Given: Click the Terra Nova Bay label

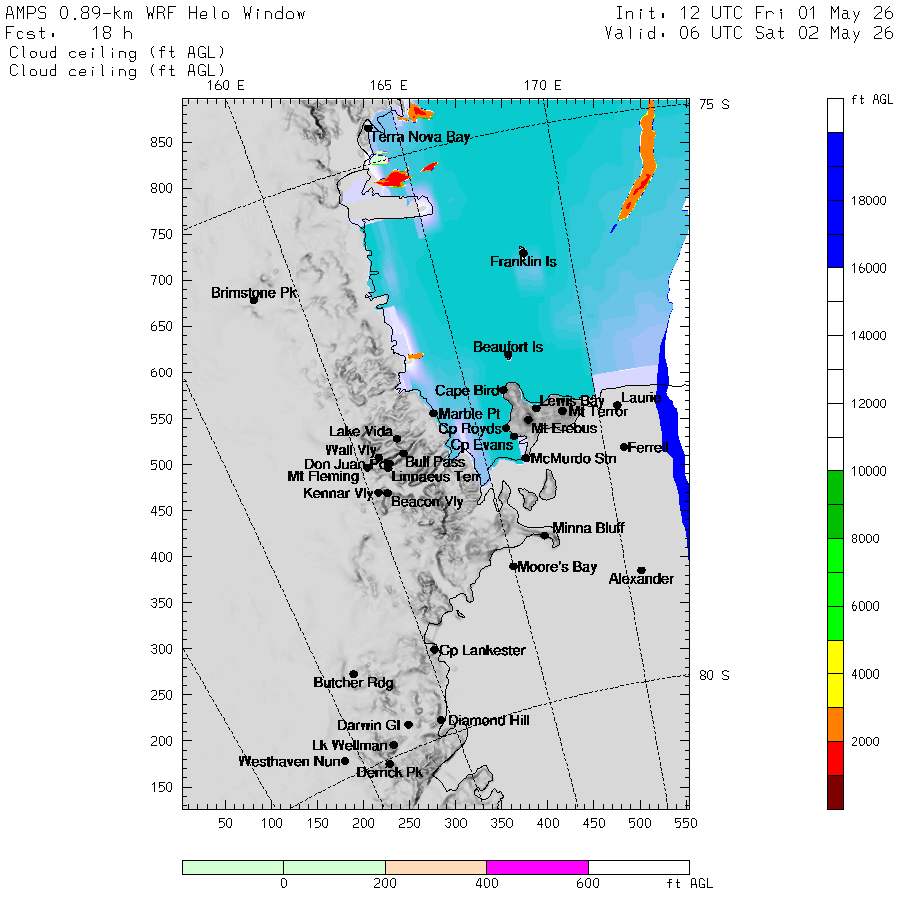Looking at the screenshot, I should coord(420,137).
